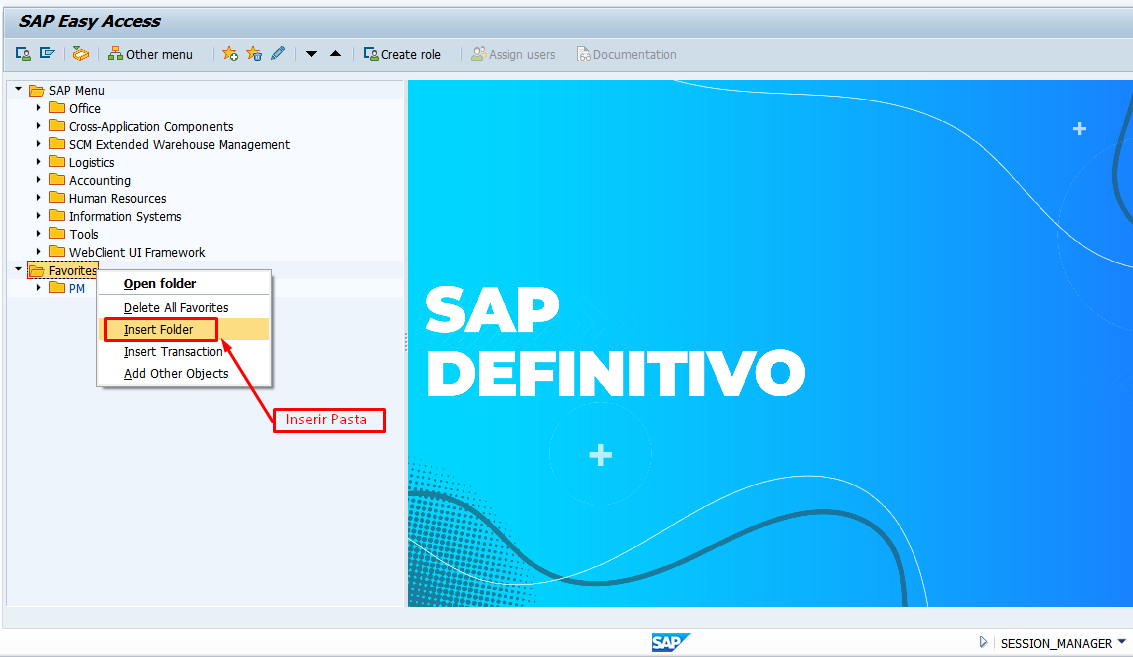
Task: Select the Logistics tree item
Action: tap(91, 163)
